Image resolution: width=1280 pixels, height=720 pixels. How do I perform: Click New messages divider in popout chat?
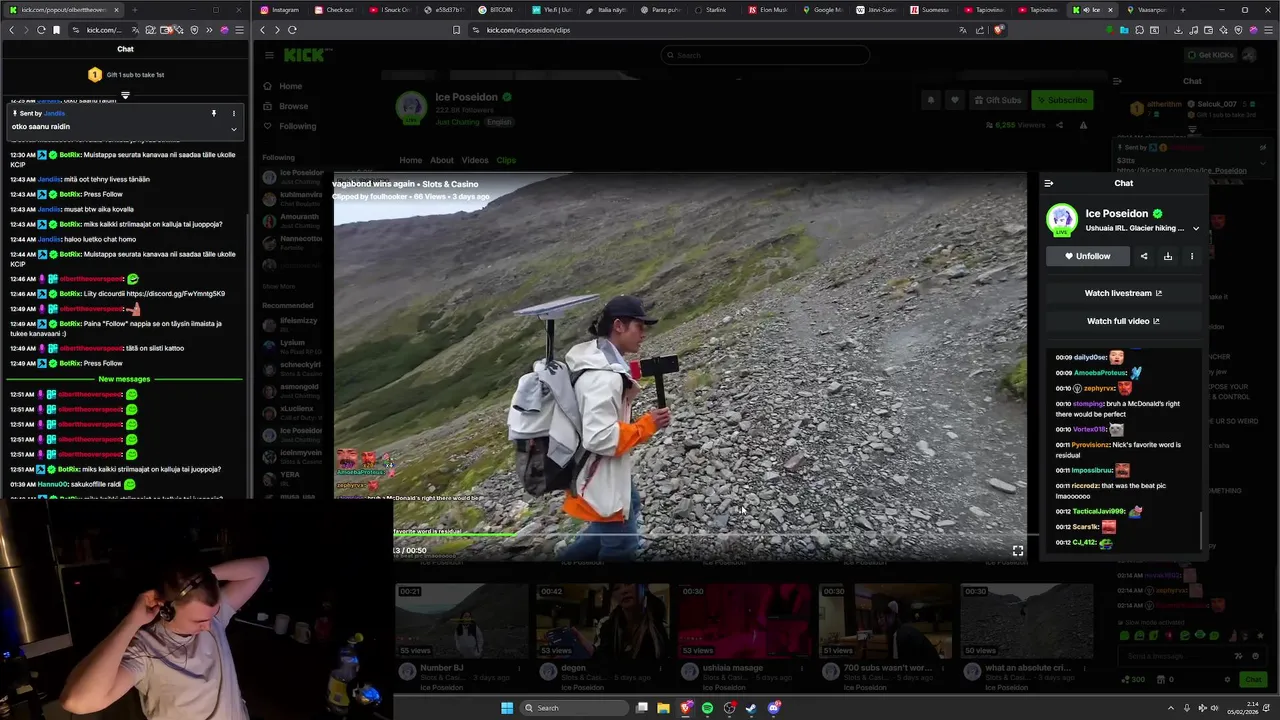tap(124, 379)
